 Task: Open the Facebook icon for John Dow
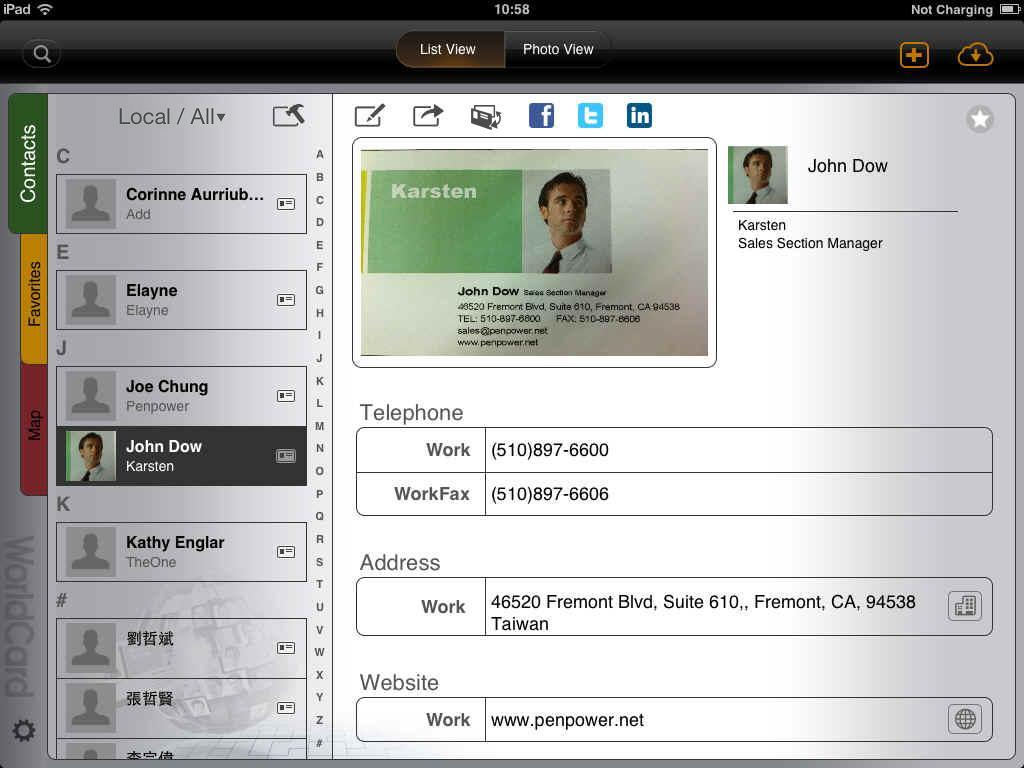tap(541, 116)
